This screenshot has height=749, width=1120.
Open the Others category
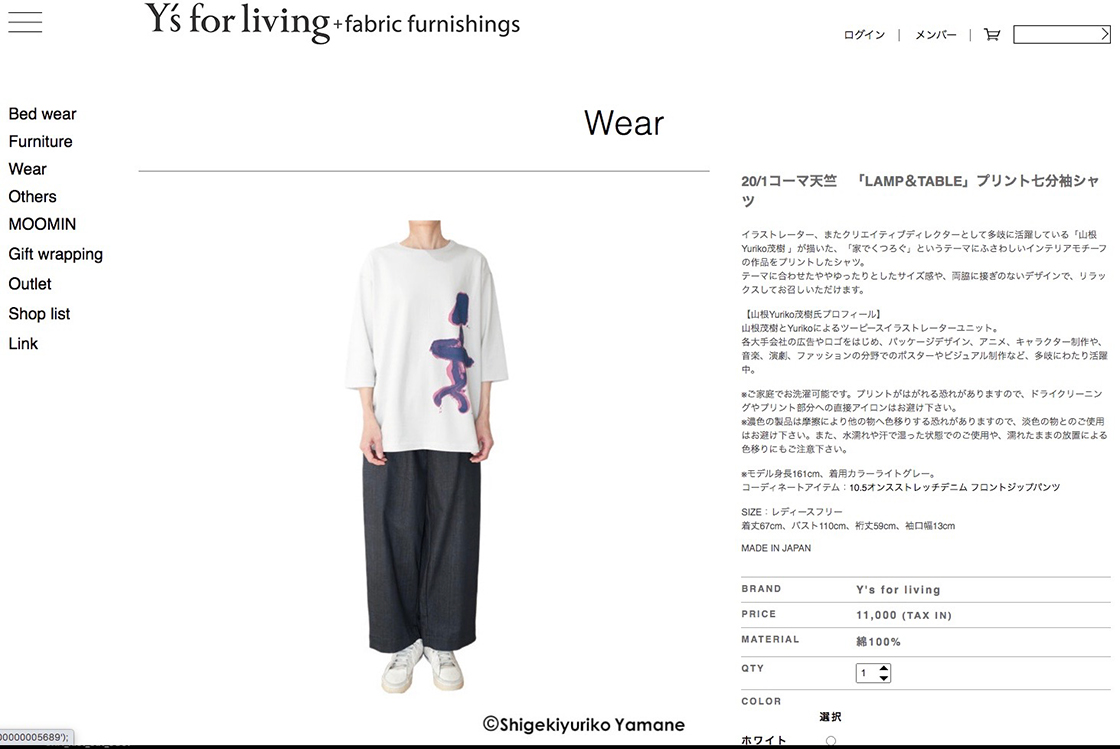tap(32, 196)
